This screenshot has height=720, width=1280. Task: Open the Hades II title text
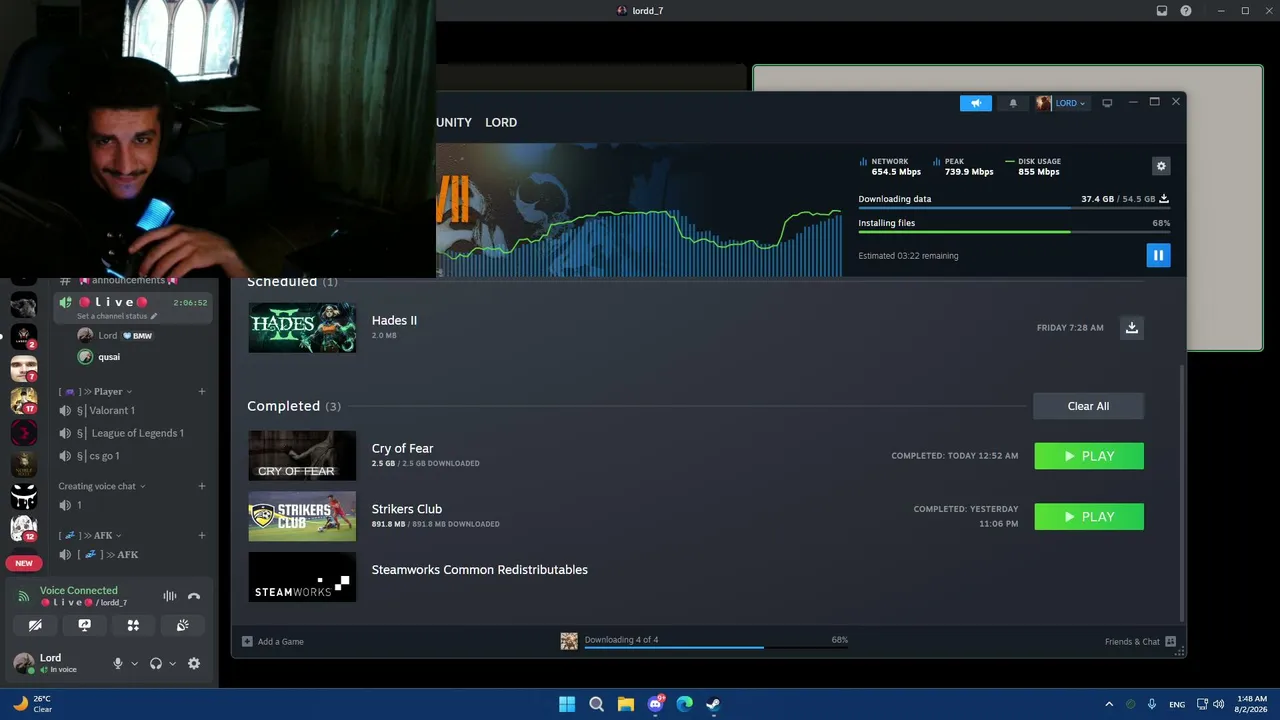click(394, 320)
